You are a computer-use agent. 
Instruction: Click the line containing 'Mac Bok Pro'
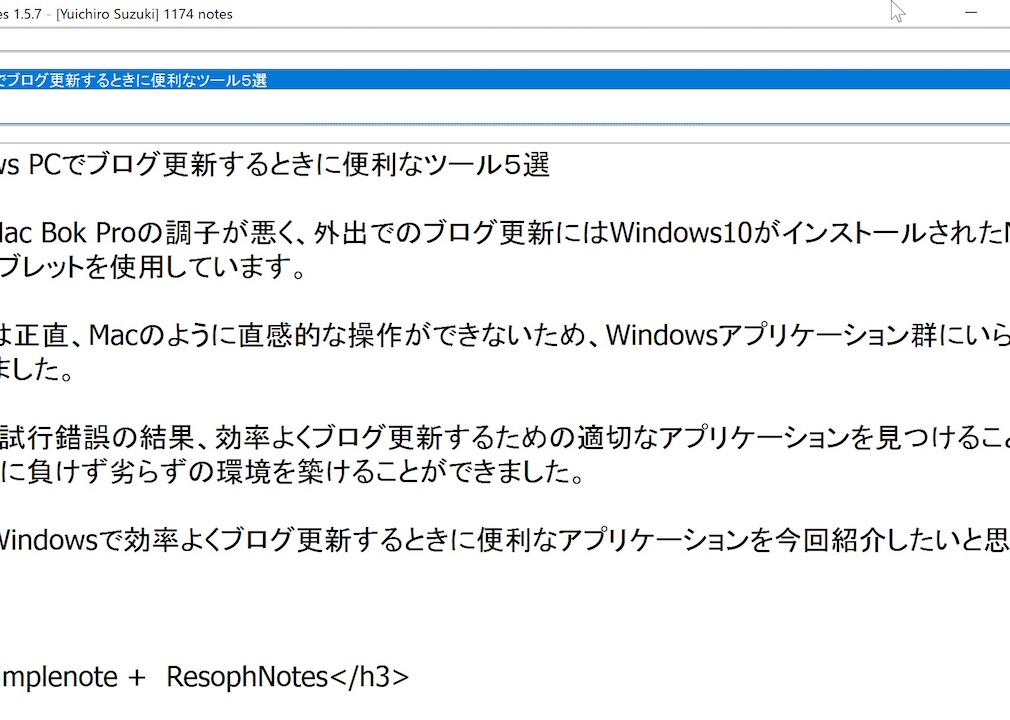click(x=505, y=233)
